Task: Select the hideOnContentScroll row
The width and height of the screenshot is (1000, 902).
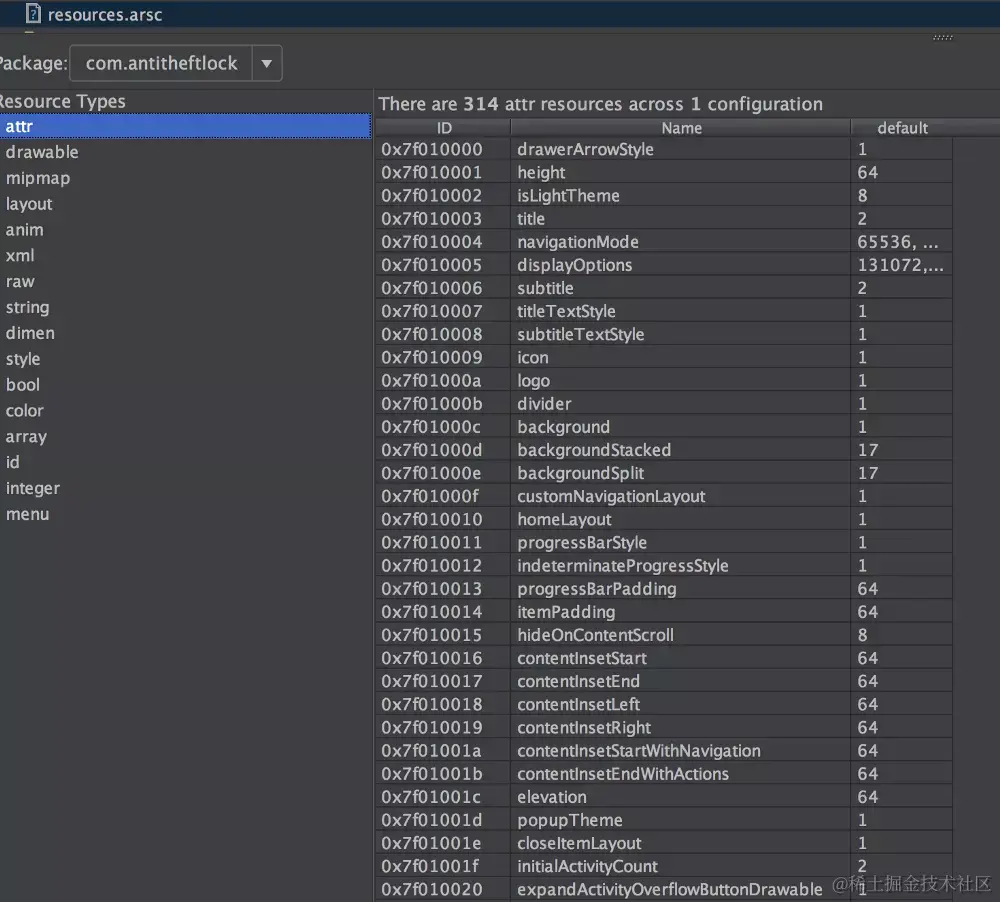Action: pyautogui.click(x=664, y=635)
